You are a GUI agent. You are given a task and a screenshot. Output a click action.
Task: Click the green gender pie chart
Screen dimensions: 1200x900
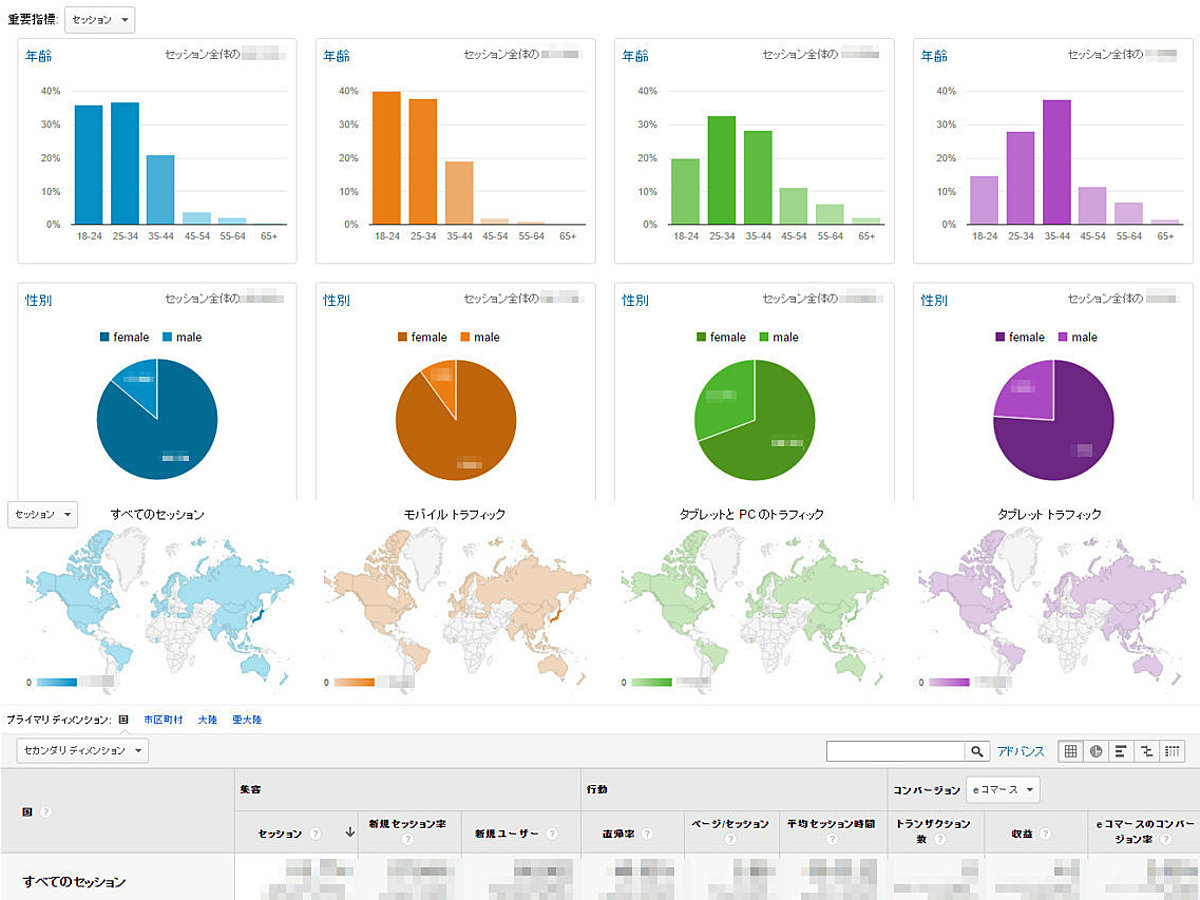click(x=755, y=419)
